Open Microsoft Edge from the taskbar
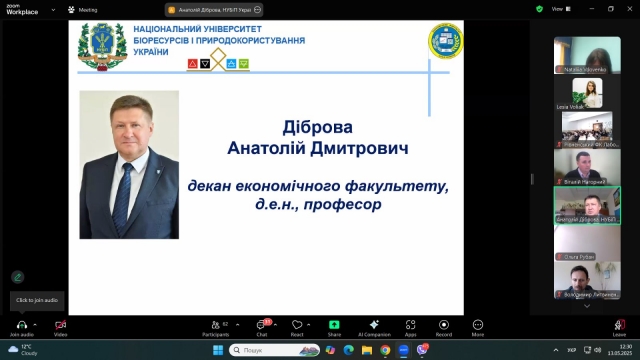This screenshot has width=640, height=360. tap(348, 350)
